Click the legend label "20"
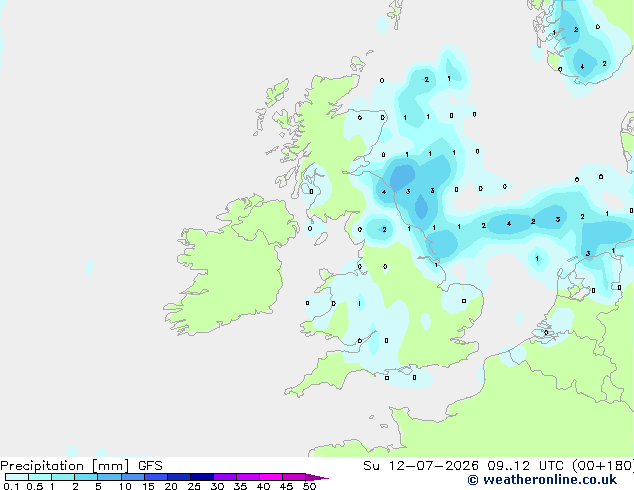The width and height of the screenshot is (634, 490). (171, 486)
